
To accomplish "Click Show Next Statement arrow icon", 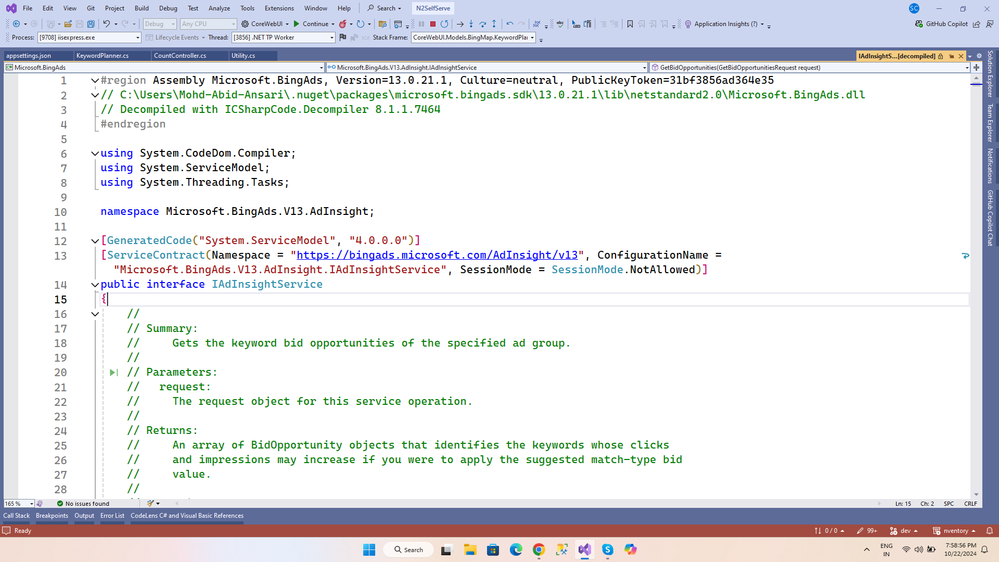I will (460, 24).
